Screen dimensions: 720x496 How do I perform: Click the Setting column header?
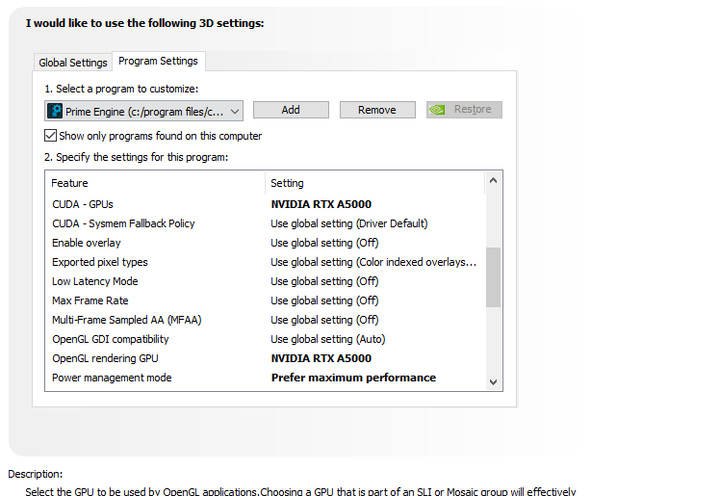(287, 183)
